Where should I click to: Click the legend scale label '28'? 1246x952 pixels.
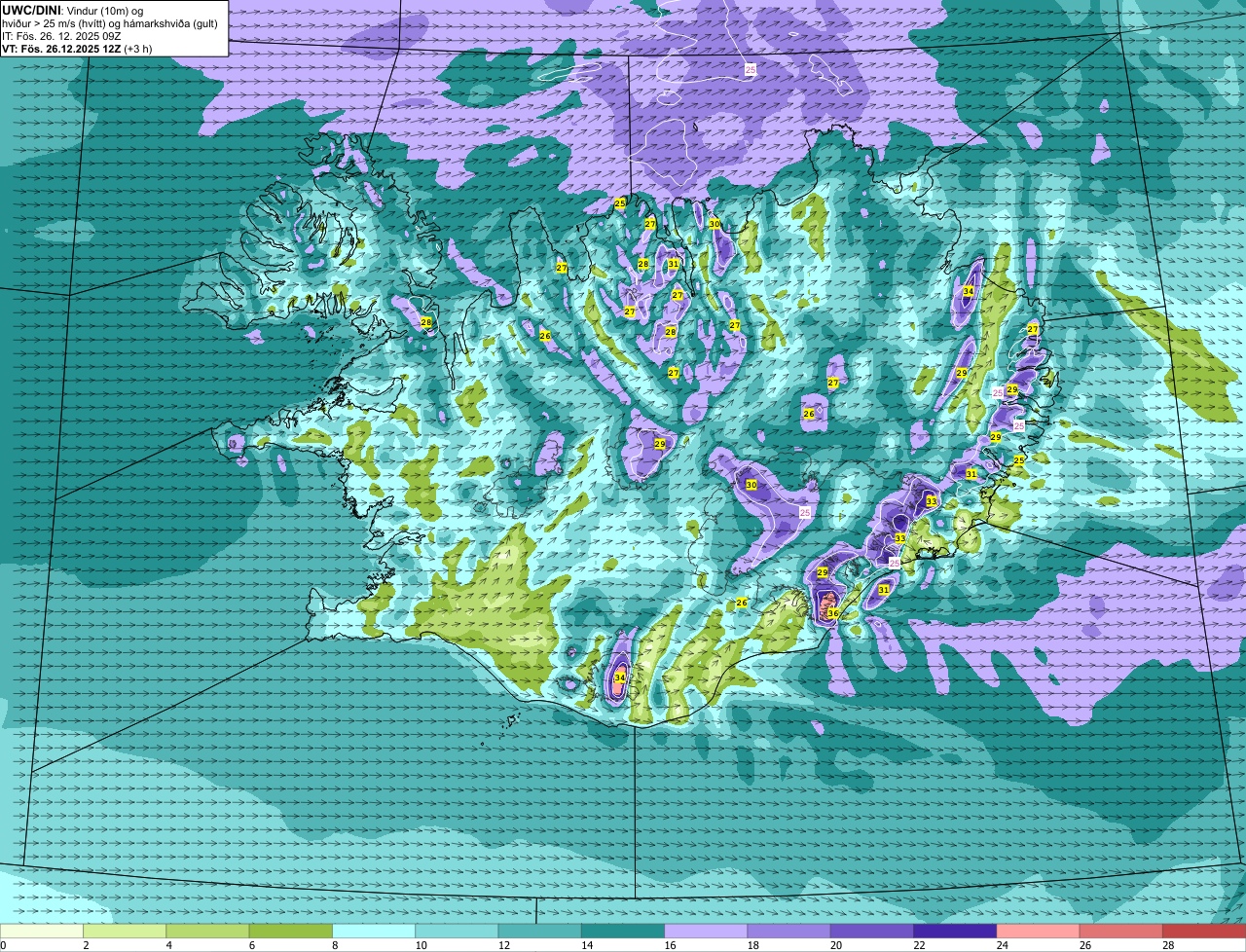coord(1168,945)
